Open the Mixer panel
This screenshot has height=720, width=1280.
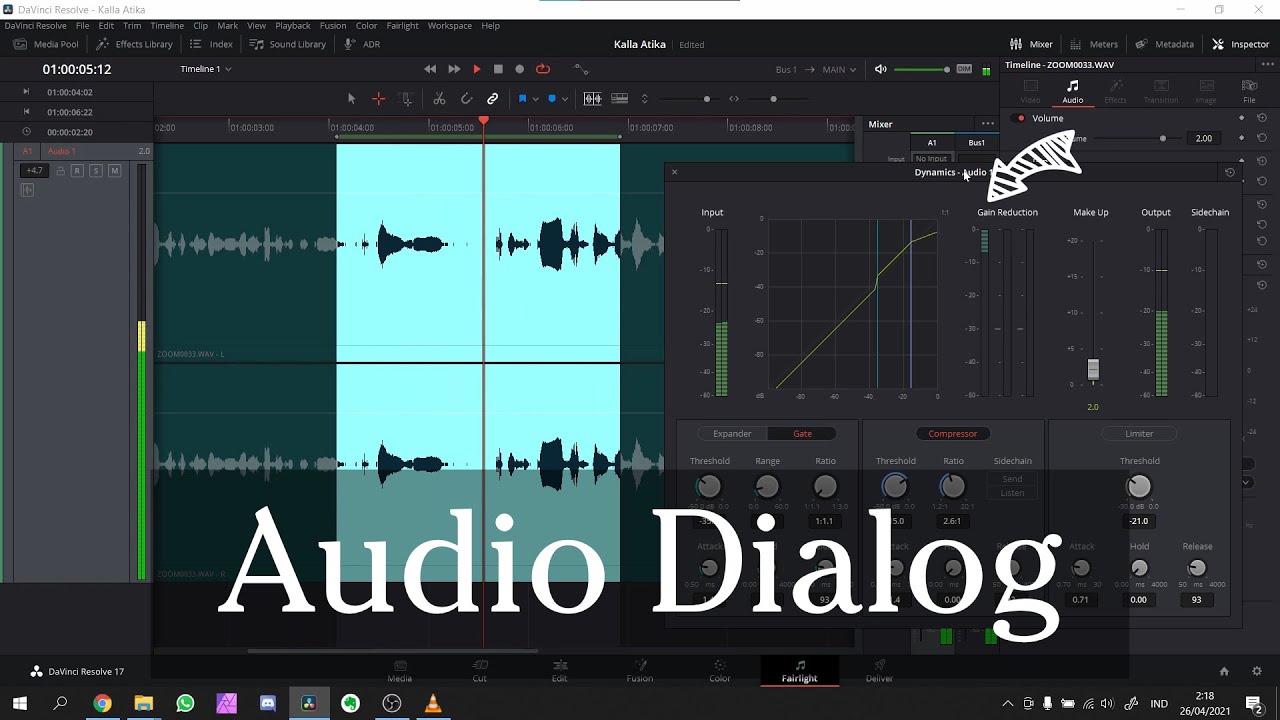(1031, 44)
